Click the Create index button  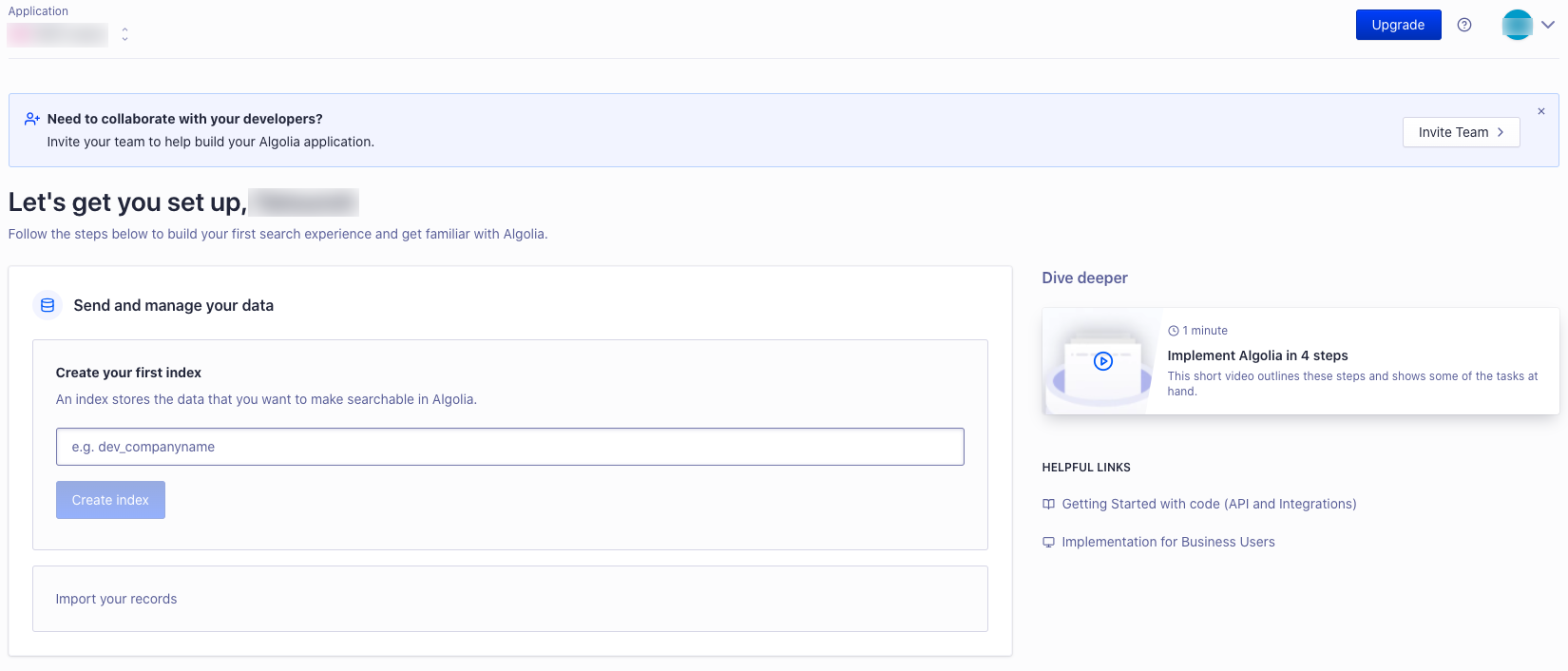pyautogui.click(x=110, y=500)
